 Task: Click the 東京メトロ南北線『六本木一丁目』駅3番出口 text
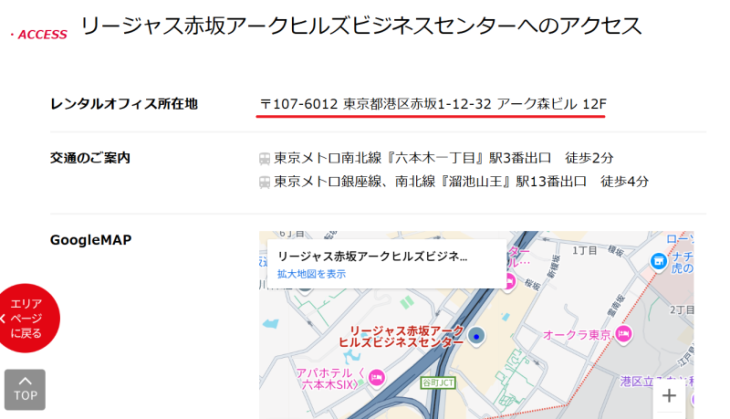click(412, 158)
